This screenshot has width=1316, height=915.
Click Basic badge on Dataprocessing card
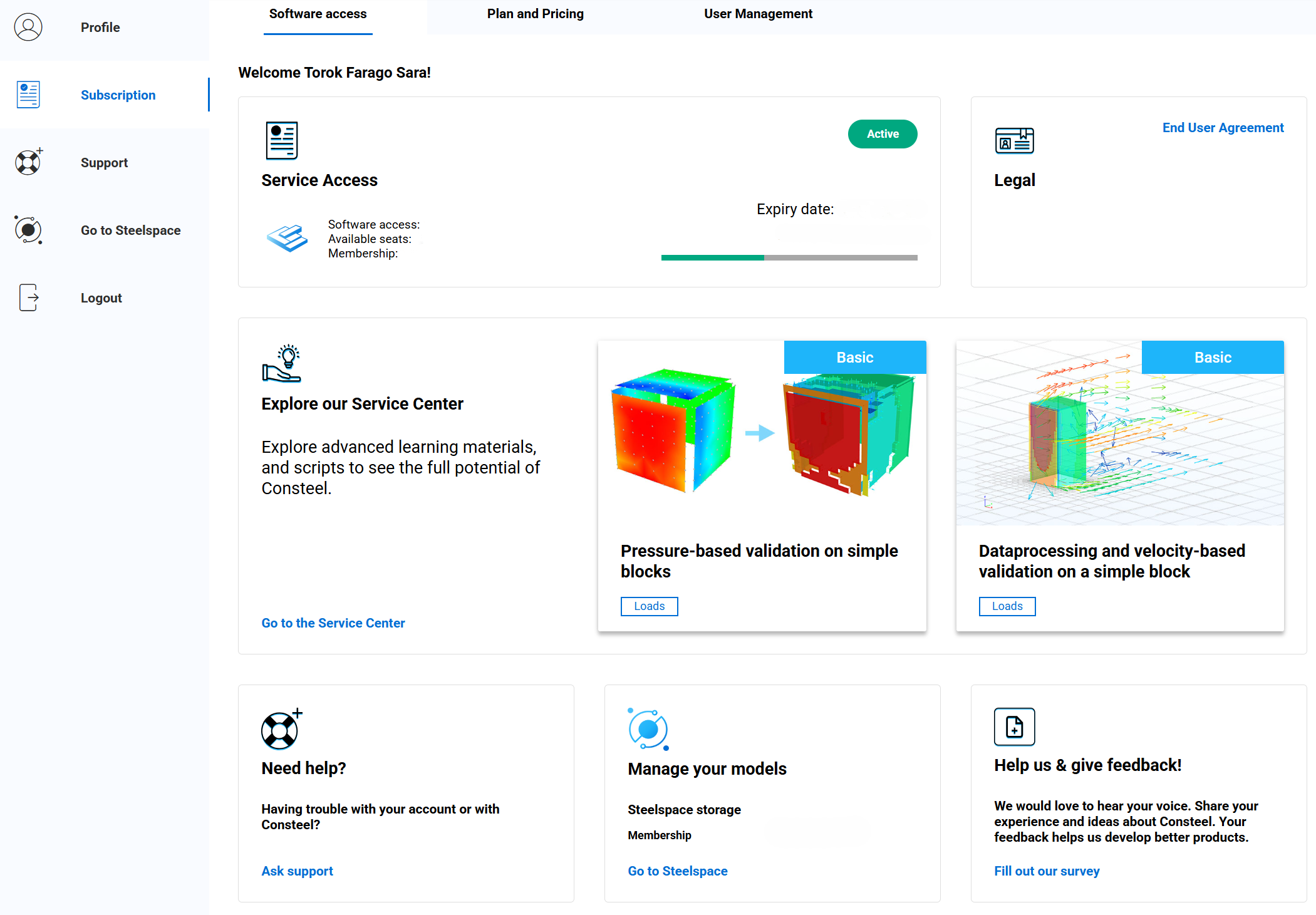tap(1213, 357)
